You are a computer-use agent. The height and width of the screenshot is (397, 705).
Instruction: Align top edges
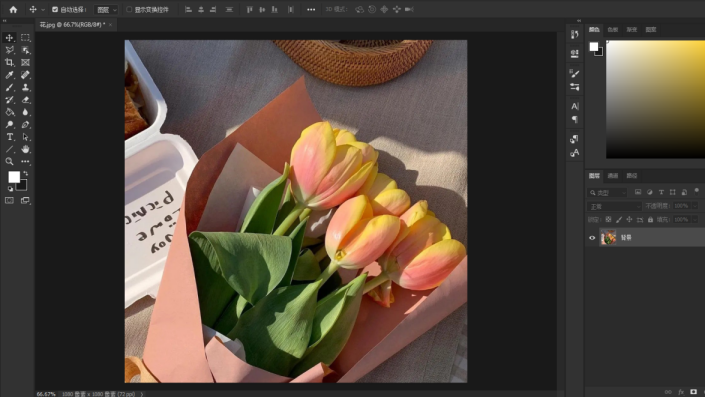point(250,9)
